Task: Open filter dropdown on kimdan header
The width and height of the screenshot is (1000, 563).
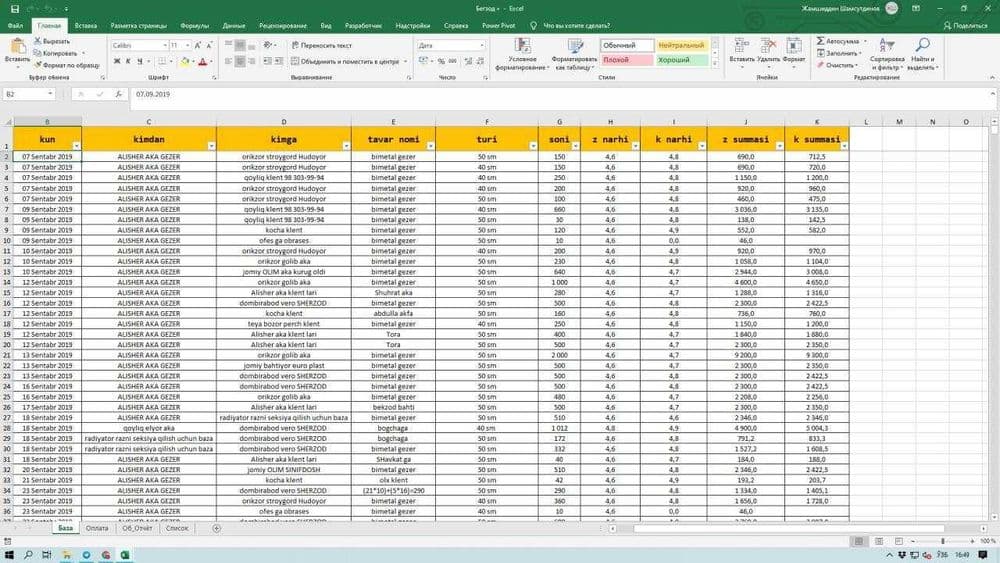Action: point(211,146)
